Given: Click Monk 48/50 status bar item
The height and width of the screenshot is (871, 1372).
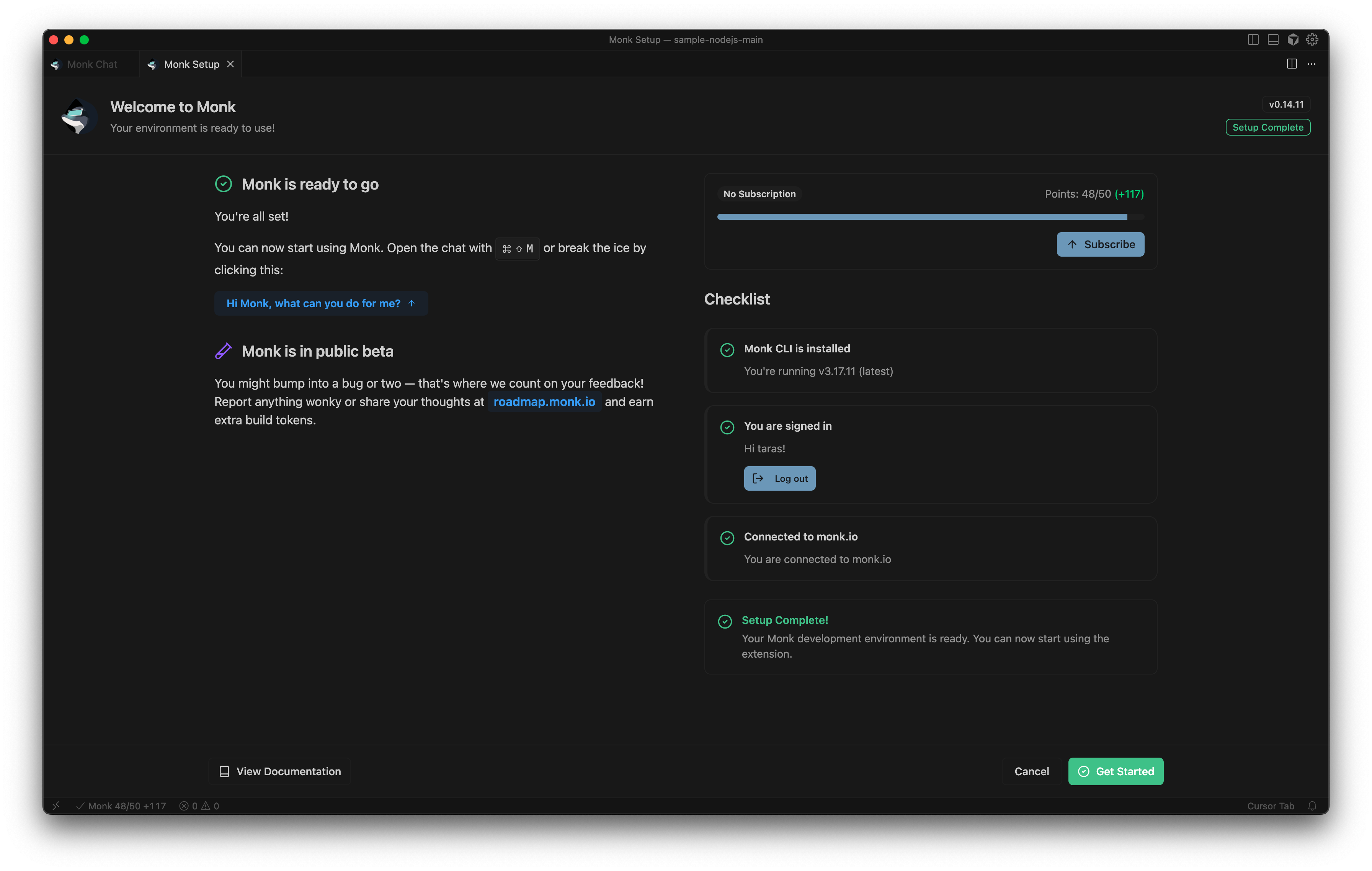Looking at the screenshot, I should click(121, 806).
